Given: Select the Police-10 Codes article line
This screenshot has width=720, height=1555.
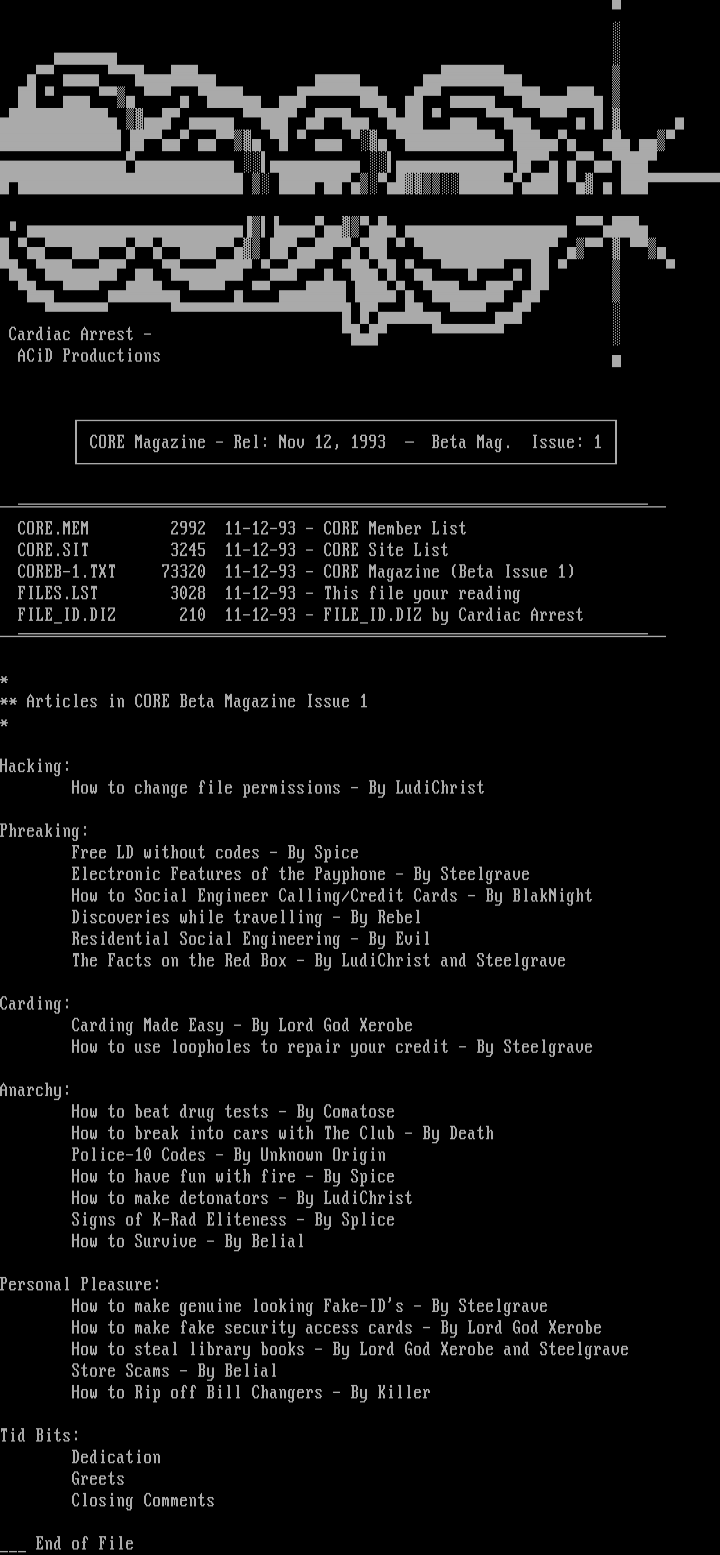Looking at the screenshot, I should [228, 1155].
